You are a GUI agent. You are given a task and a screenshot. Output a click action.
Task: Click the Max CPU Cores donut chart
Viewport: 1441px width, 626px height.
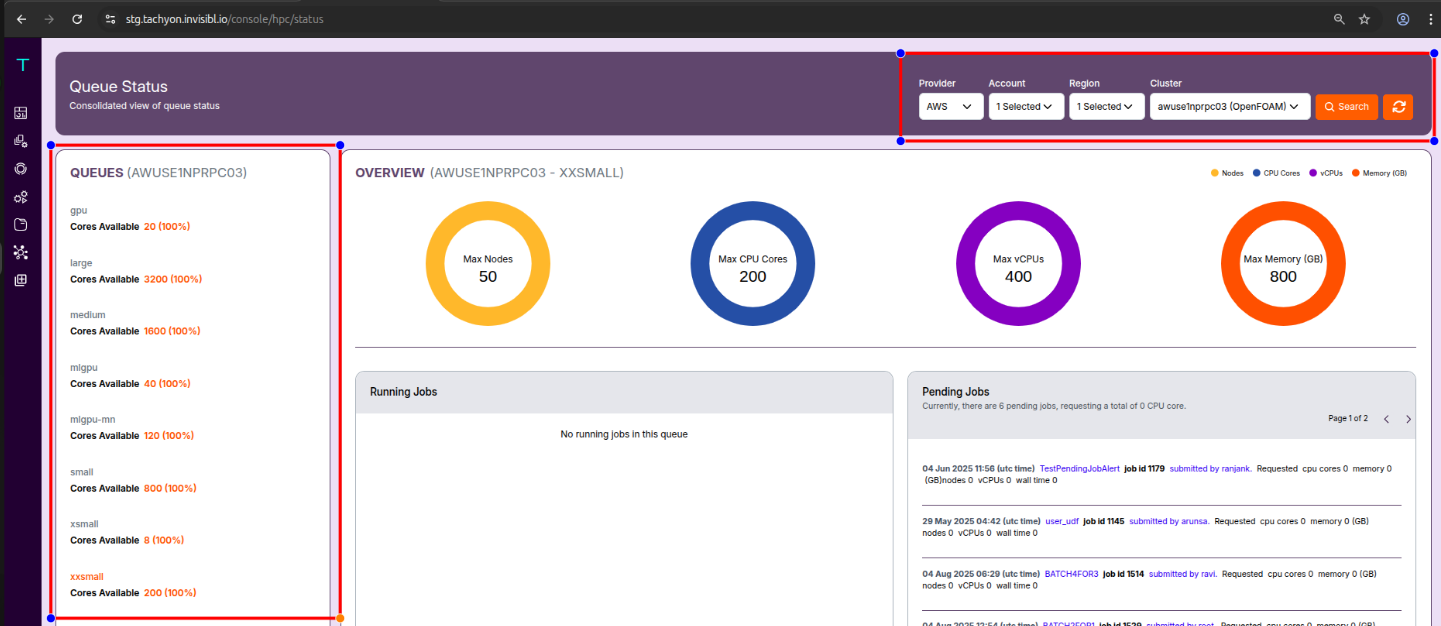pos(753,263)
